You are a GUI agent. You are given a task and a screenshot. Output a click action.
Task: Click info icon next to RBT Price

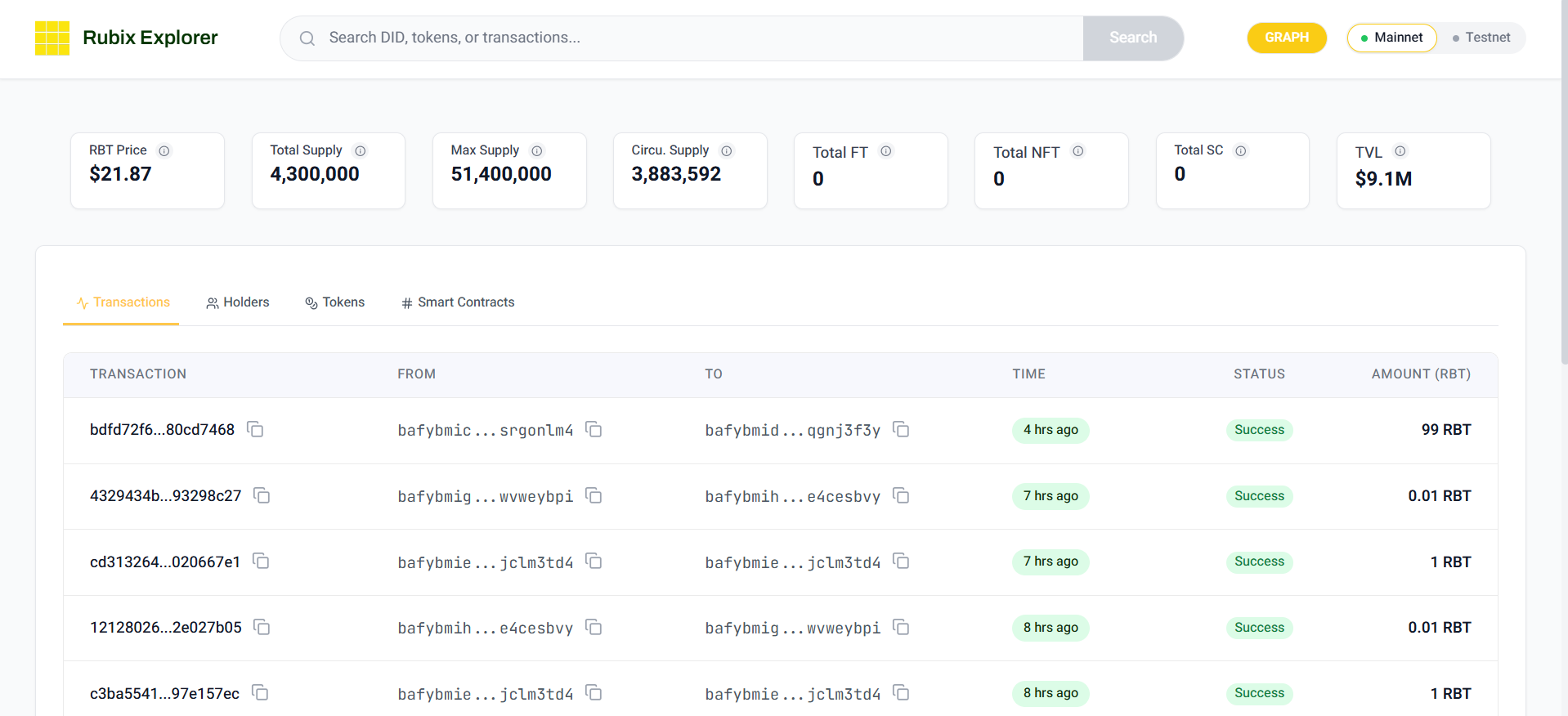tap(164, 151)
